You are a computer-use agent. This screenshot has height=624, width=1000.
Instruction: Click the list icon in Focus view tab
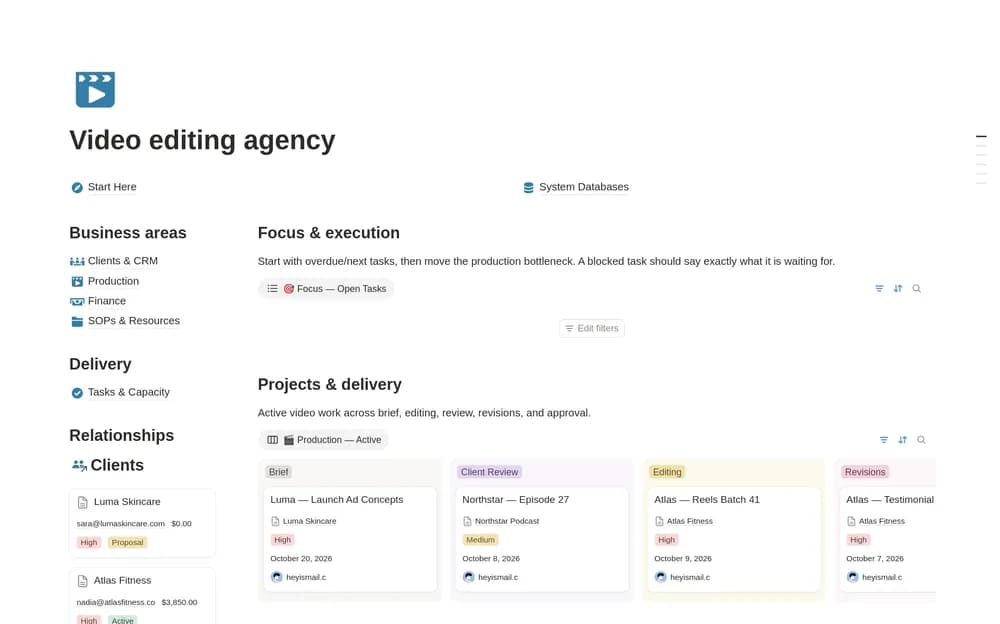272,289
